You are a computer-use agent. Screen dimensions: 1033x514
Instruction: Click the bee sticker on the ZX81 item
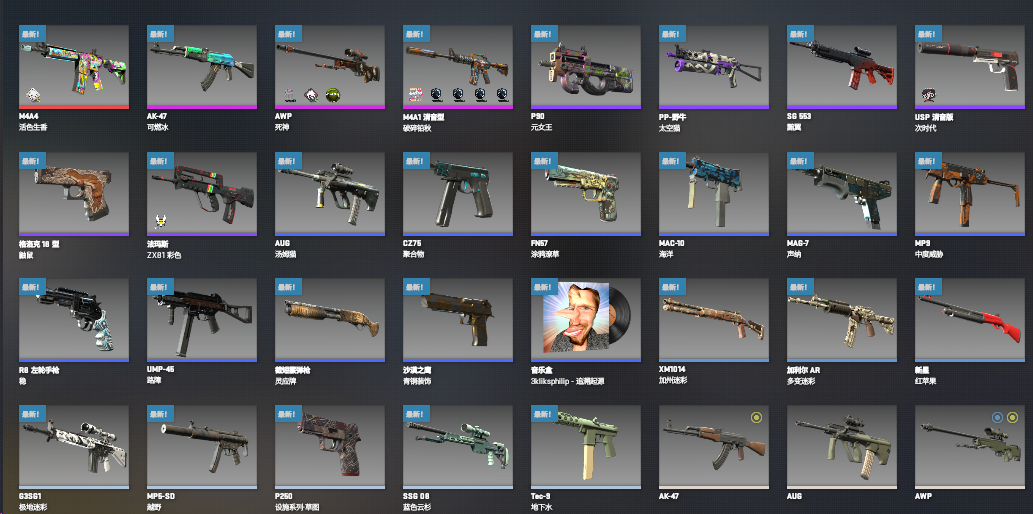point(160,221)
